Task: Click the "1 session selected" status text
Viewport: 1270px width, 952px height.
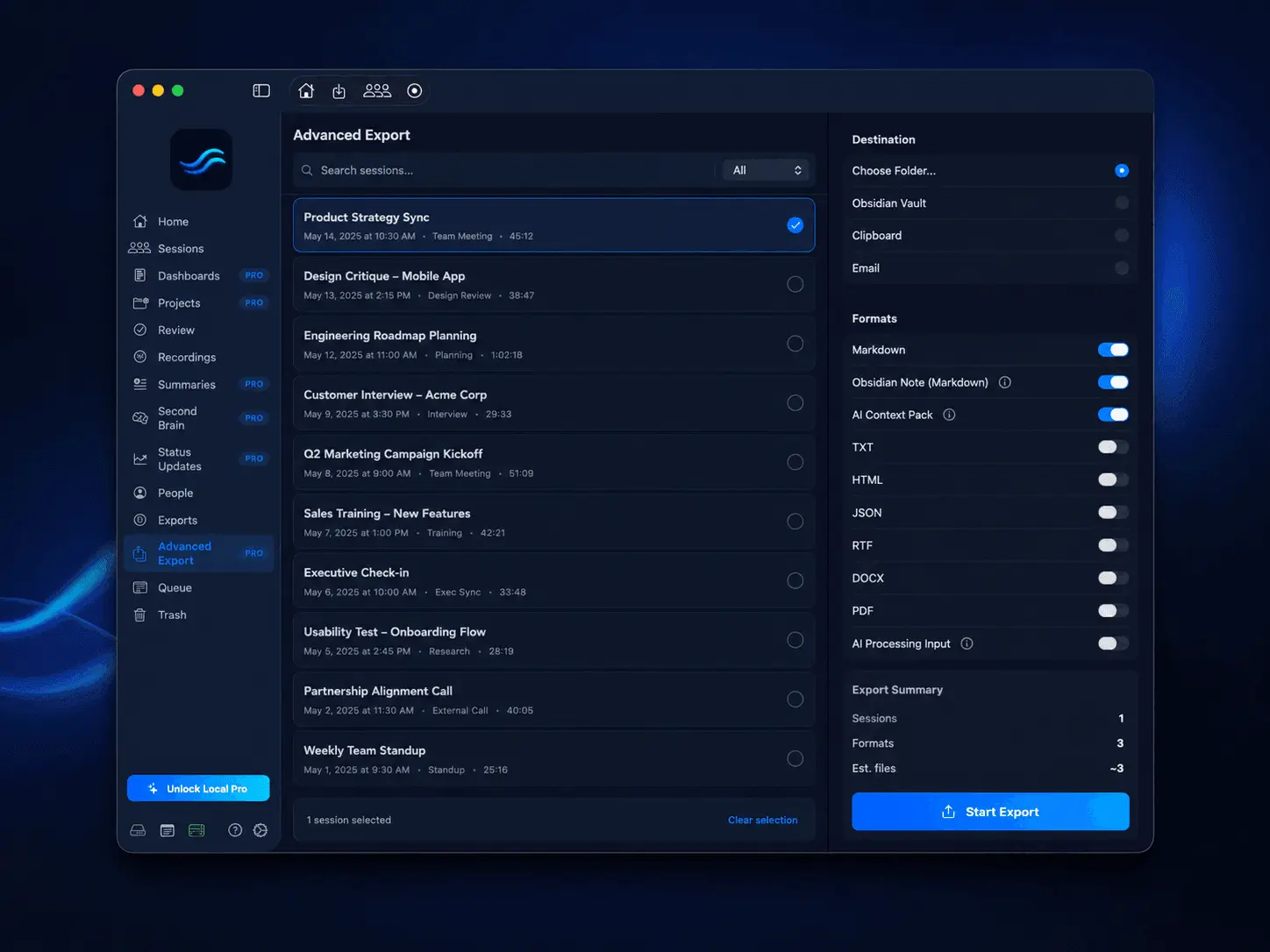Action: coord(349,821)
